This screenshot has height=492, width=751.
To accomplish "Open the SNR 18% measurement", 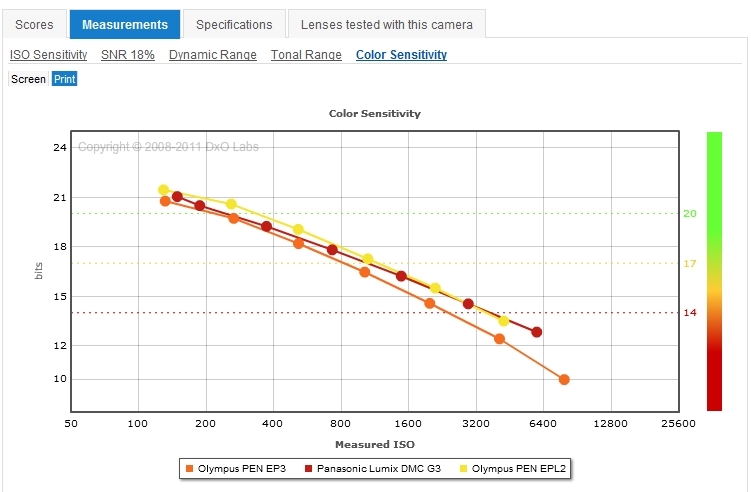I will 128,55.
